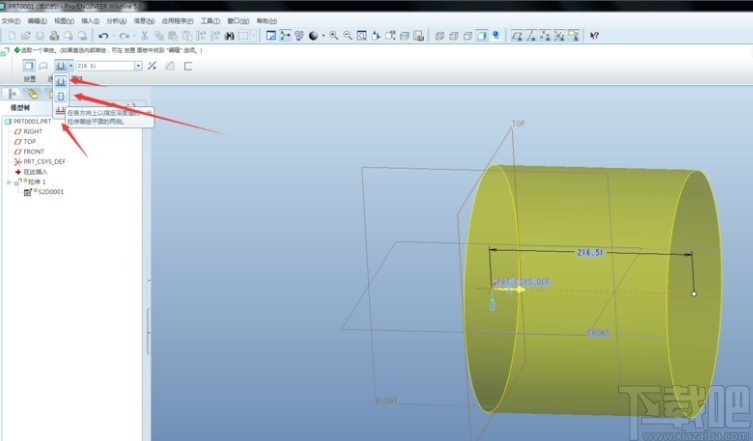Open the 分析 menu
Screen dimensions: 753x441
point(115,20)
